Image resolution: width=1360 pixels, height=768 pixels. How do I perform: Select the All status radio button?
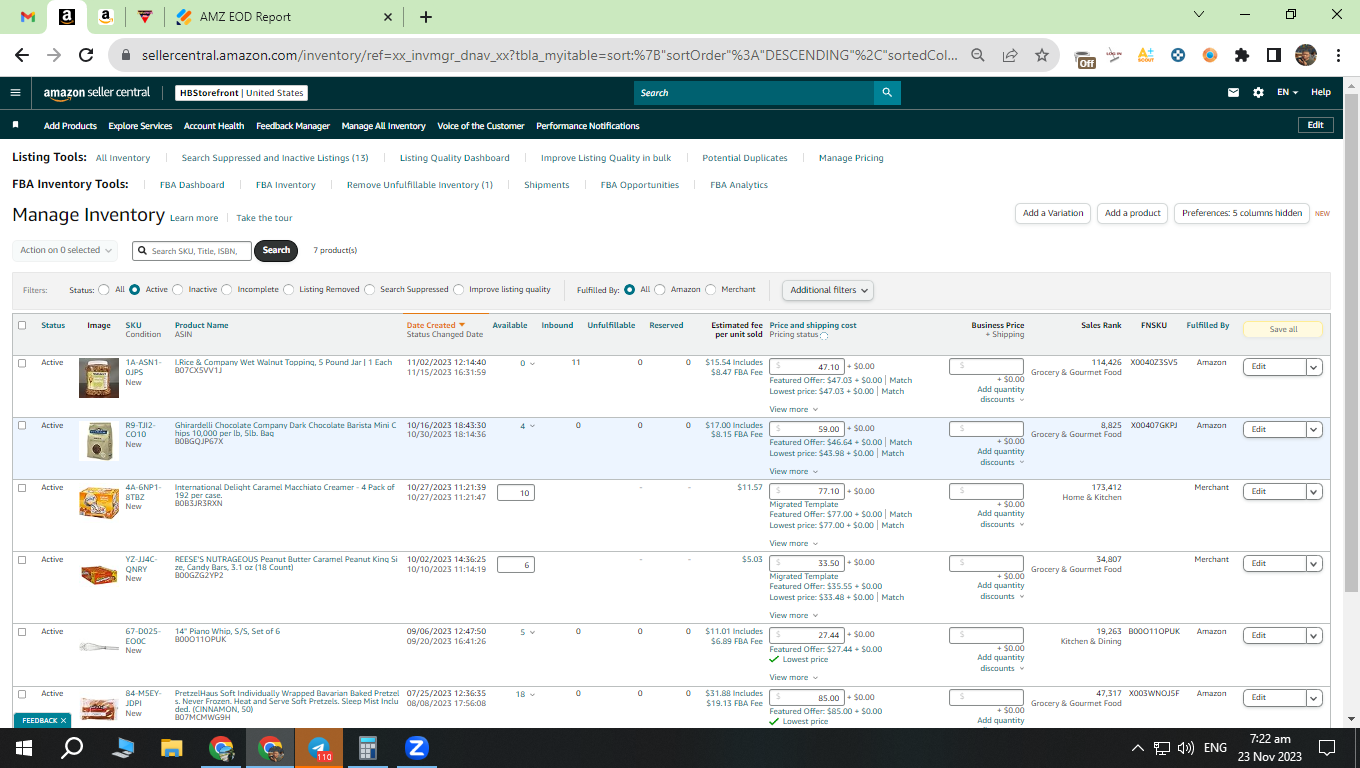point(104,290)
